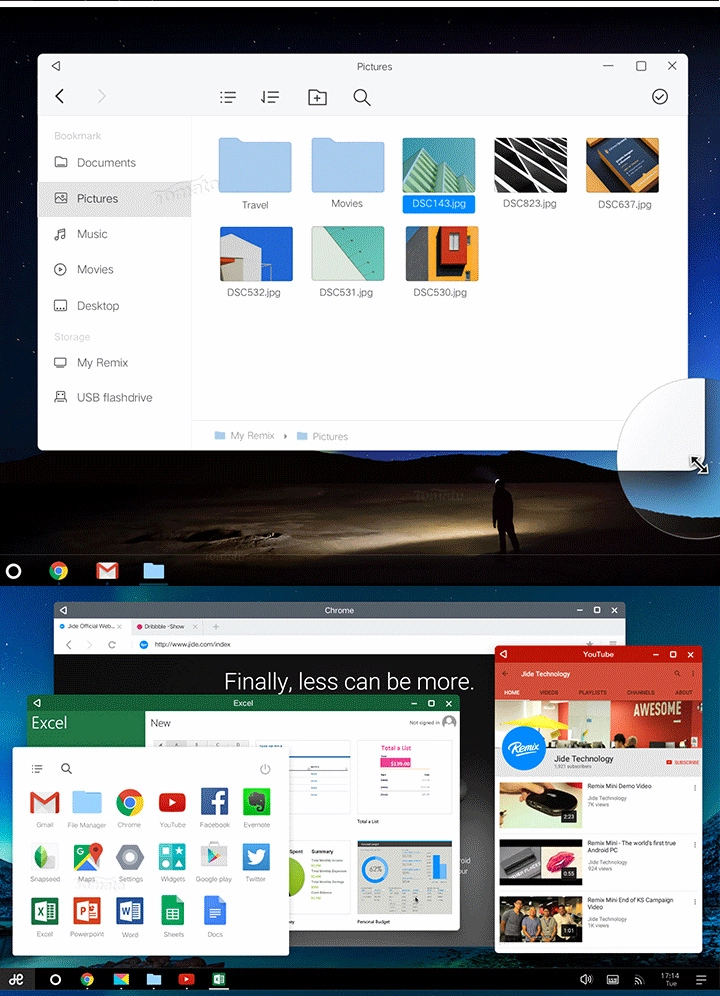Open Evernote in the app launcher
This screenshot has width=720, height=996.
257,807
